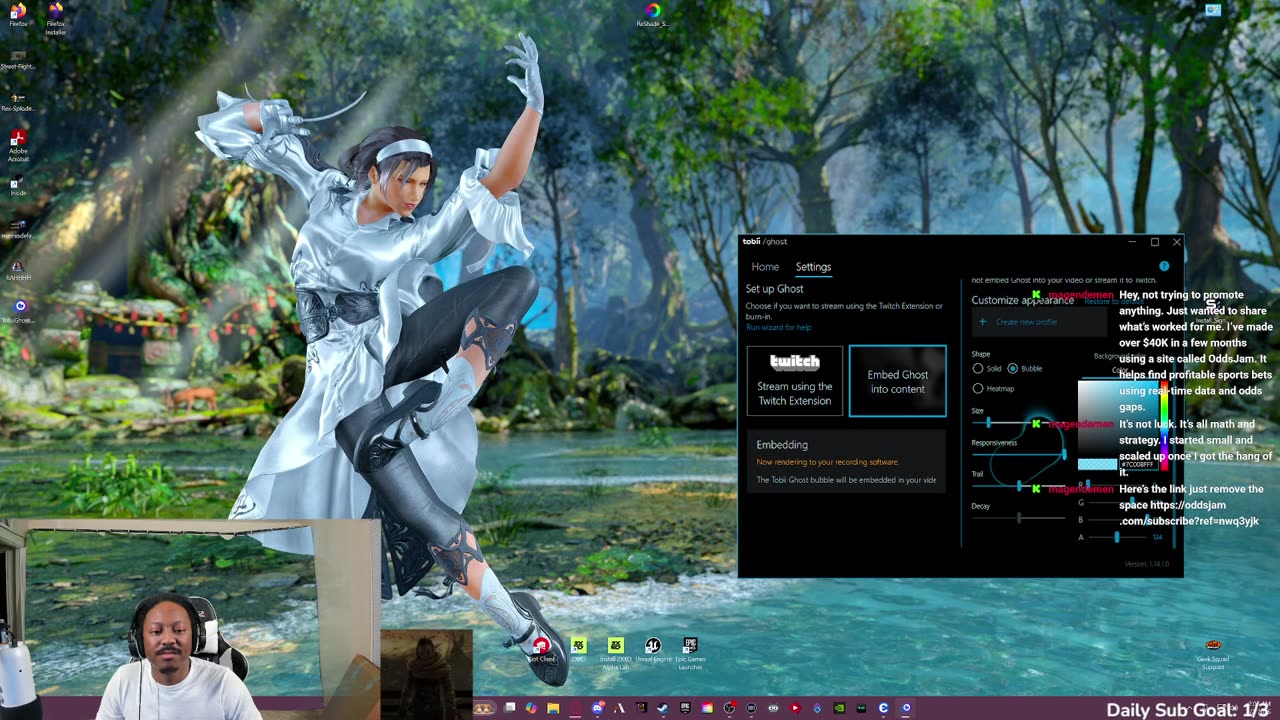Select the Heatmap shape radio button
Image resolution: width=1280 pixels, height=720 pixels.
(x=978, y=388)
